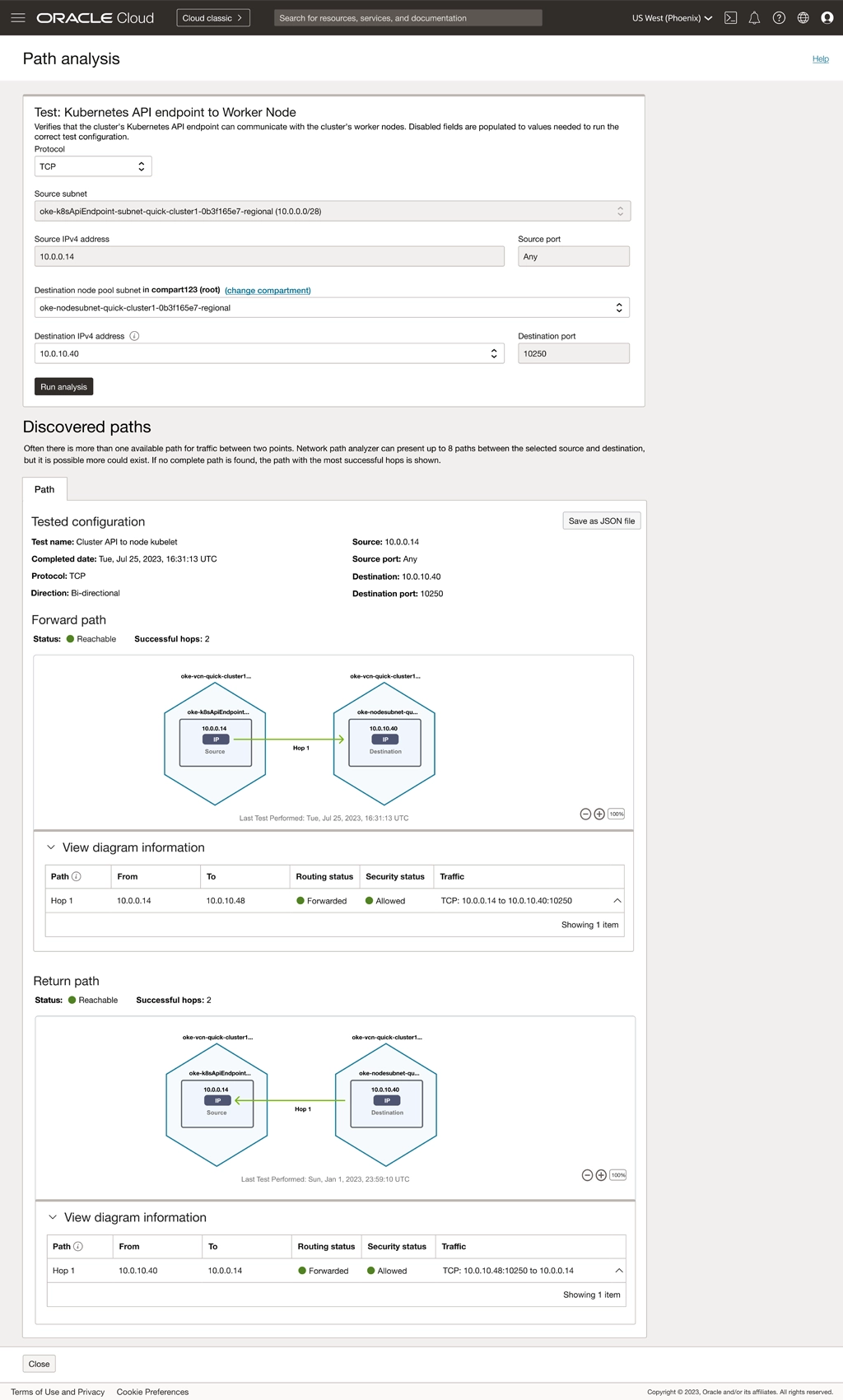Open the help question mark menu
Image resolution: width=843 pixels, height=1400 pixels.
[779, 17]
